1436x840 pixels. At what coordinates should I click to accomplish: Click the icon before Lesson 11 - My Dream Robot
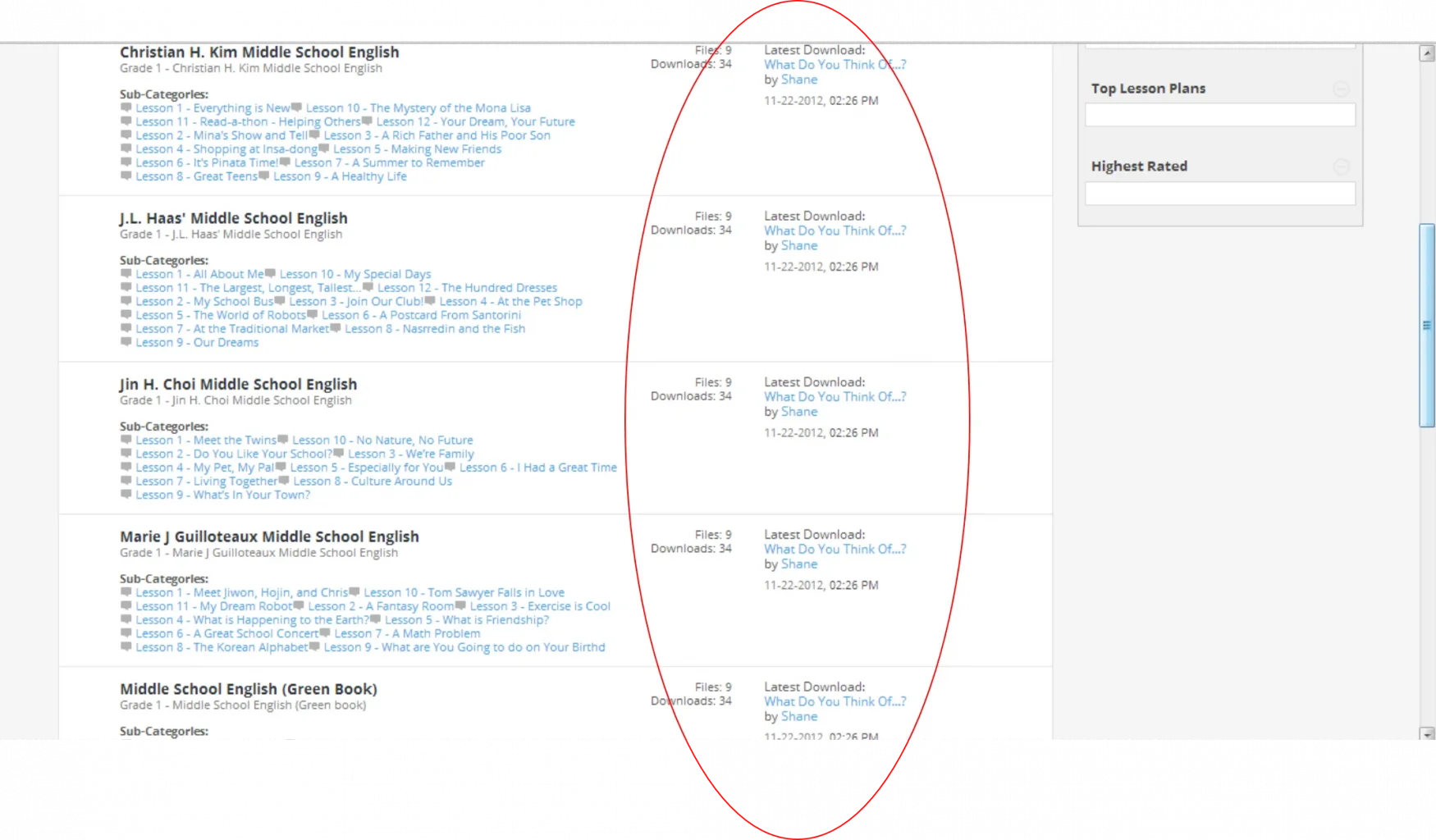(126, 606)
